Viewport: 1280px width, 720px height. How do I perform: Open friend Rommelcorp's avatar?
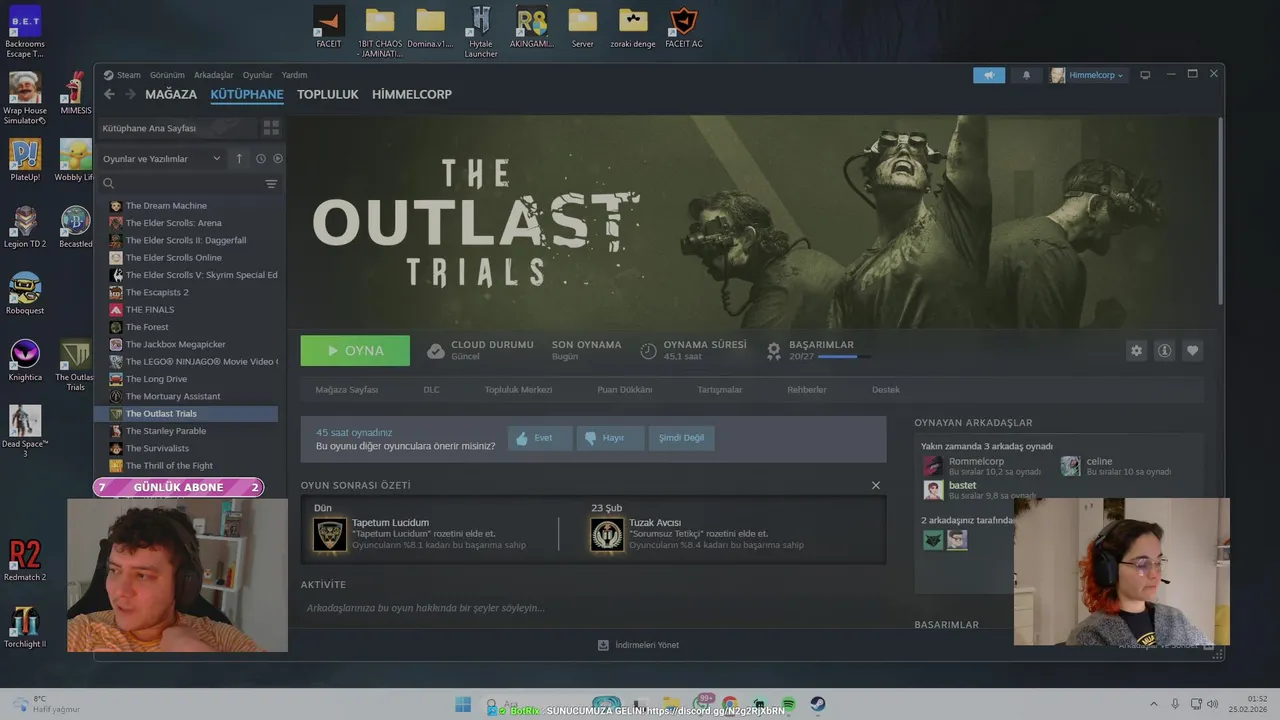click(x=932, y=466)
